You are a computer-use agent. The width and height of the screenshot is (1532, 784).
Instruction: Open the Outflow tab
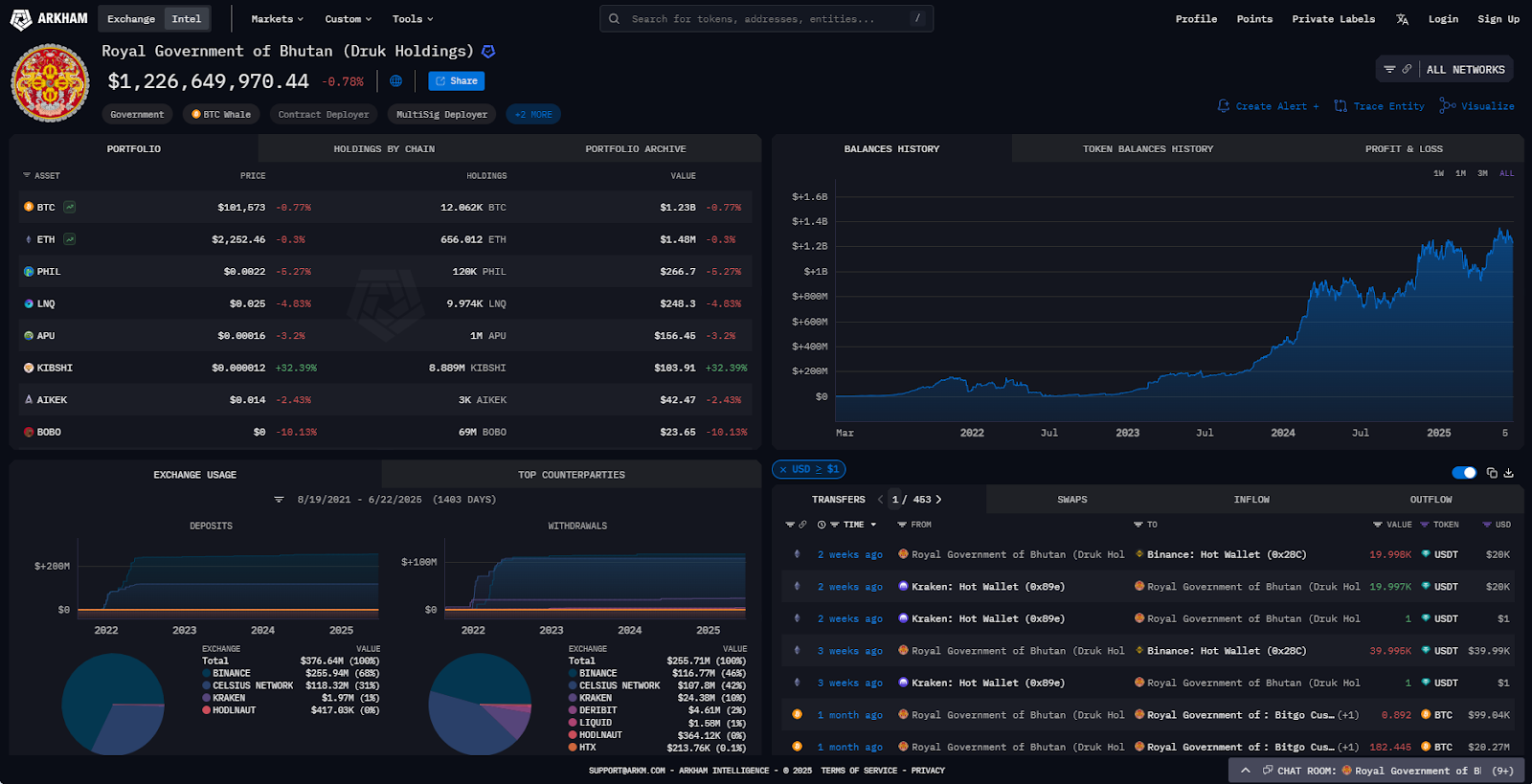[1431, 500]
